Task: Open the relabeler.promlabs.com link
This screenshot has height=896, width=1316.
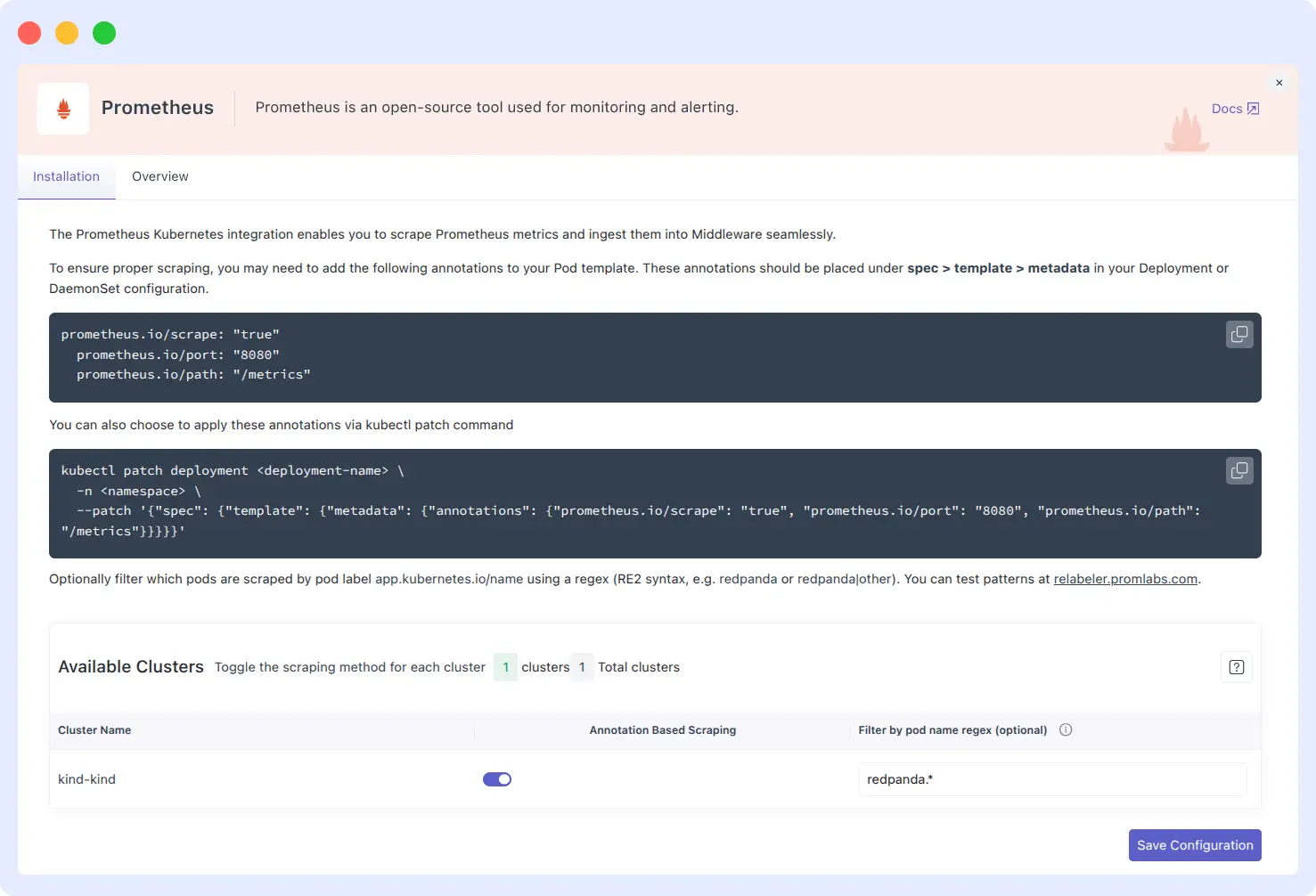Action: [1125, 578]
